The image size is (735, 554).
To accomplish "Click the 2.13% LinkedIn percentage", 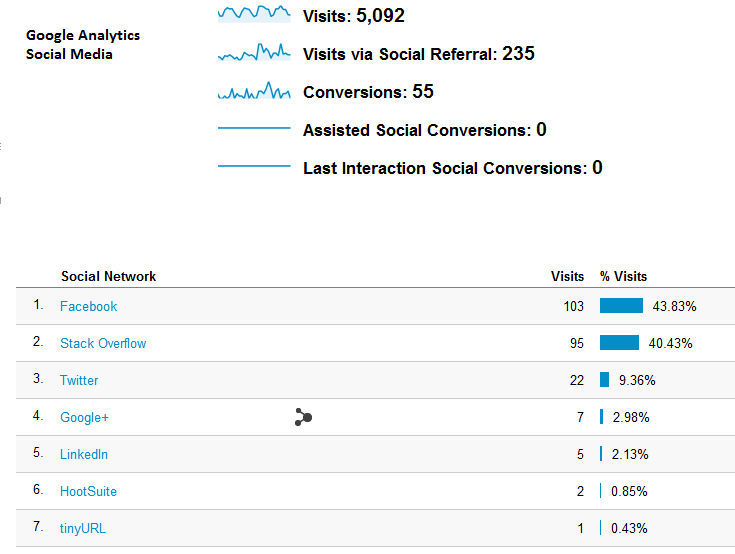I will pos(630,454).
